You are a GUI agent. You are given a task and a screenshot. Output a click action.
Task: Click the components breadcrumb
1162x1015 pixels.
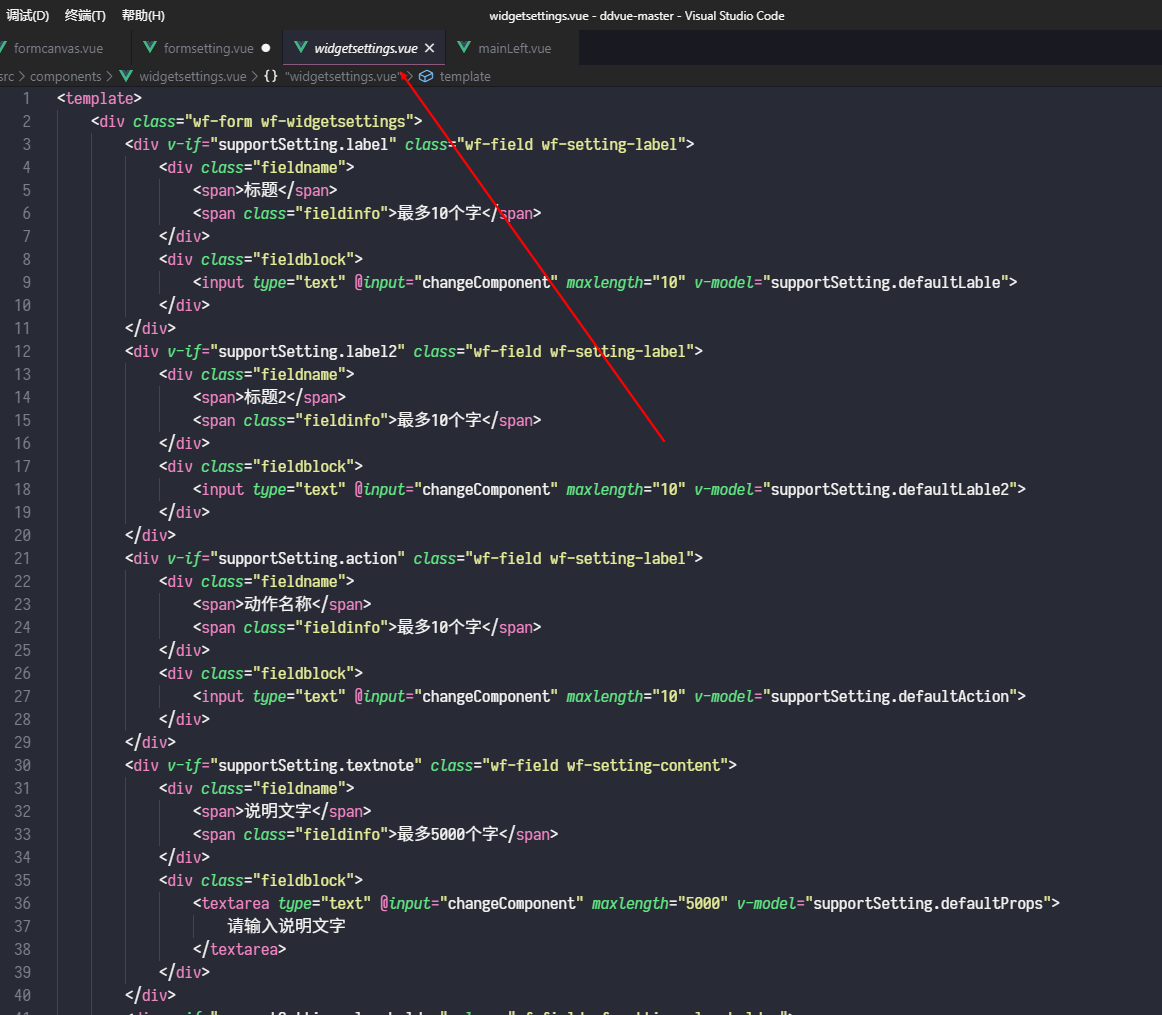[x=65, y=76]
